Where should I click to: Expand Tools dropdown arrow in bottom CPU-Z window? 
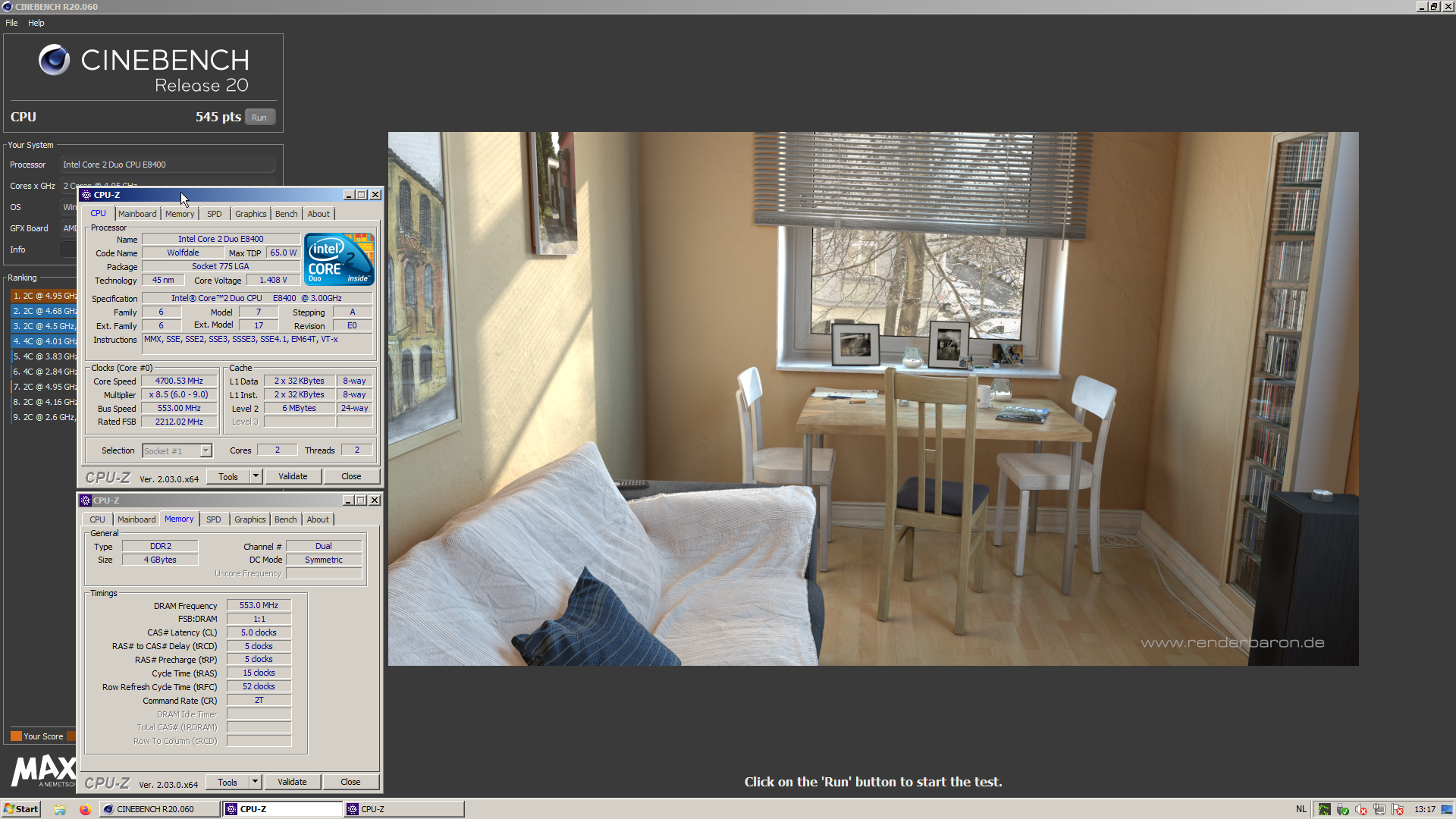[x=256, y=782]
